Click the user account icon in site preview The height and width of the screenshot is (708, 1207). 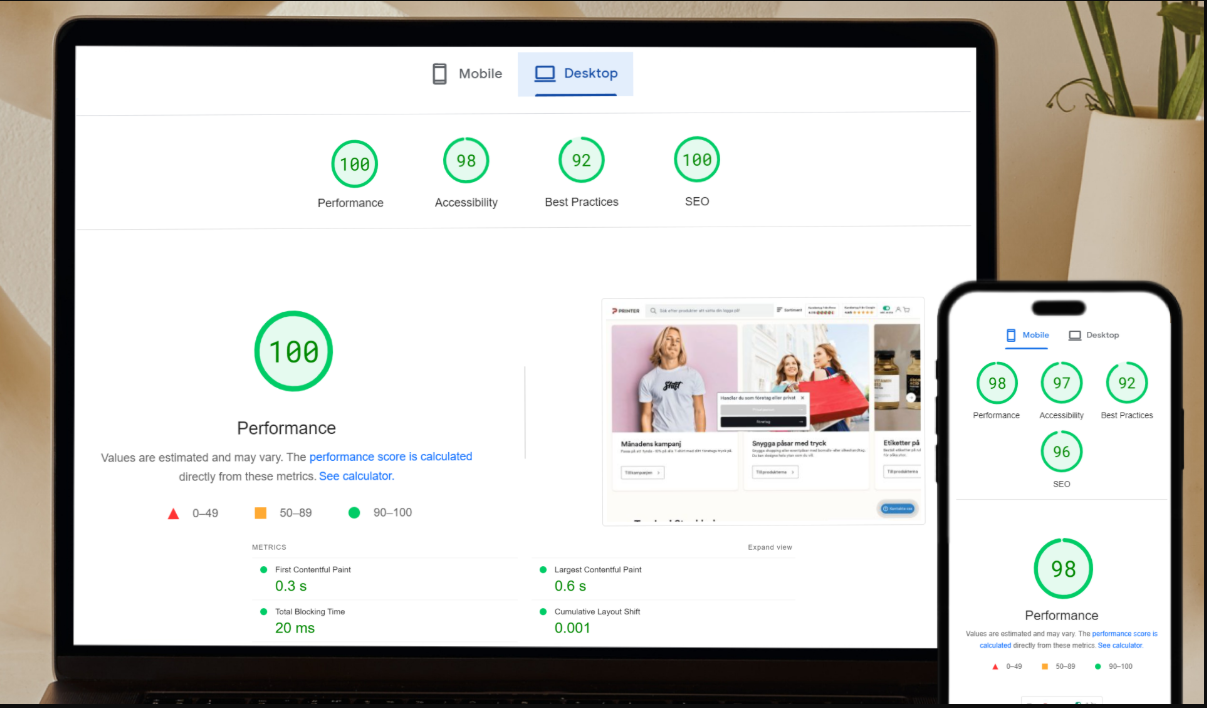(898, 310)
